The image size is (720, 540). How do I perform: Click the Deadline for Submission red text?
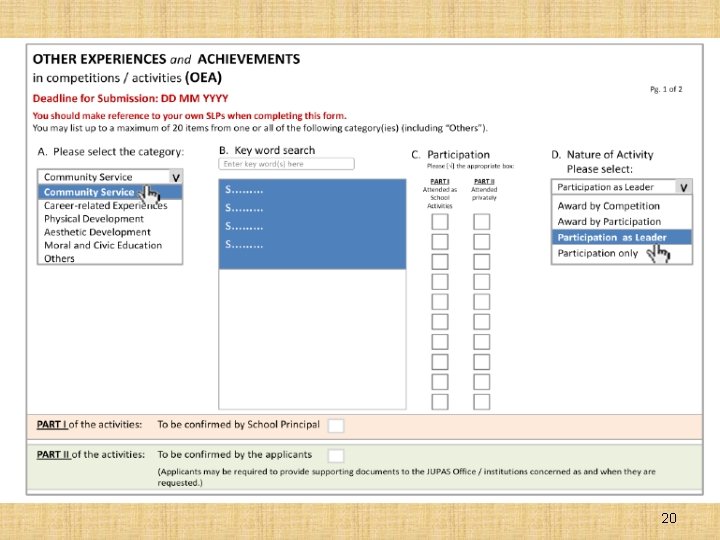(130, 98)
